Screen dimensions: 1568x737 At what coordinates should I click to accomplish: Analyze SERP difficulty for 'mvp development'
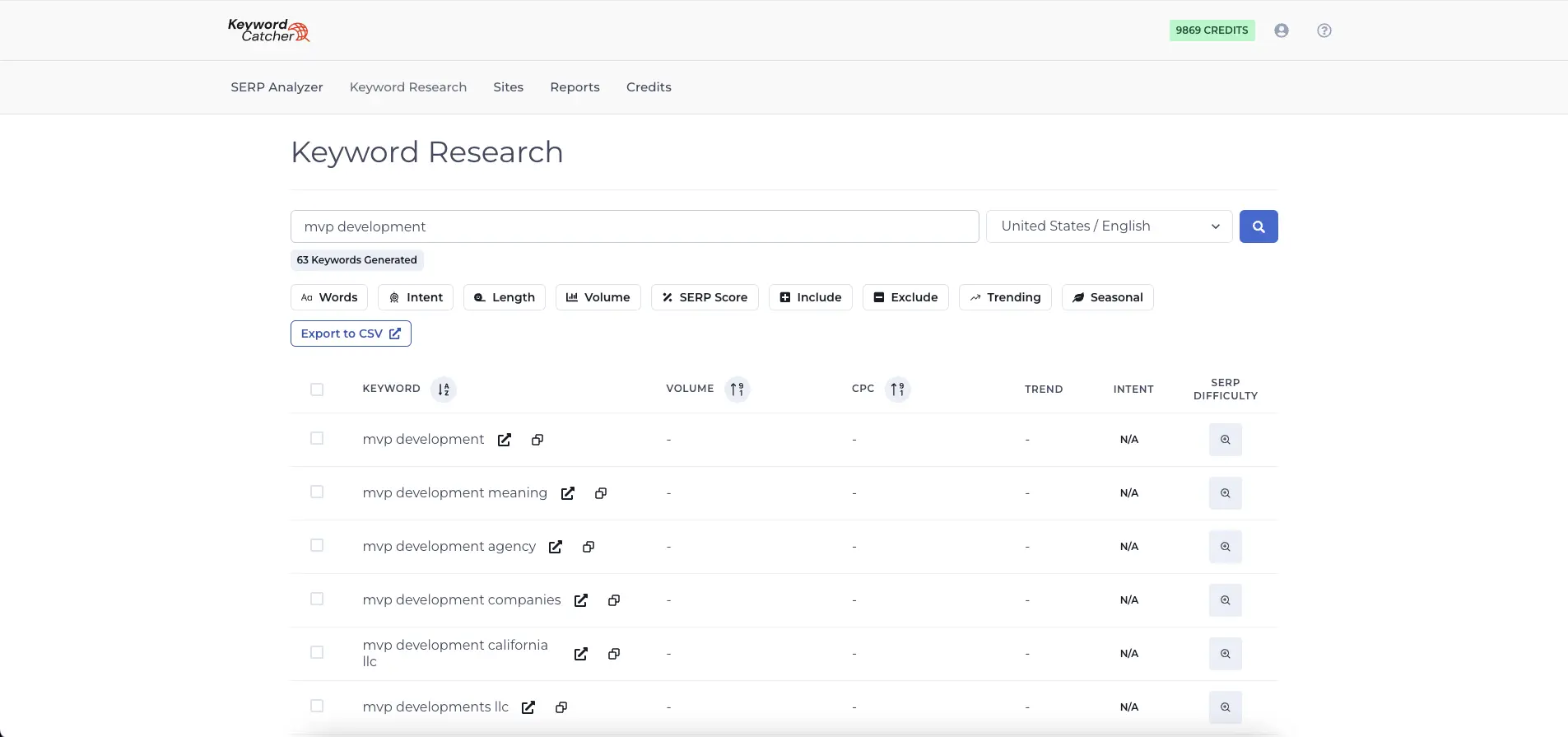pos(1226,440)
